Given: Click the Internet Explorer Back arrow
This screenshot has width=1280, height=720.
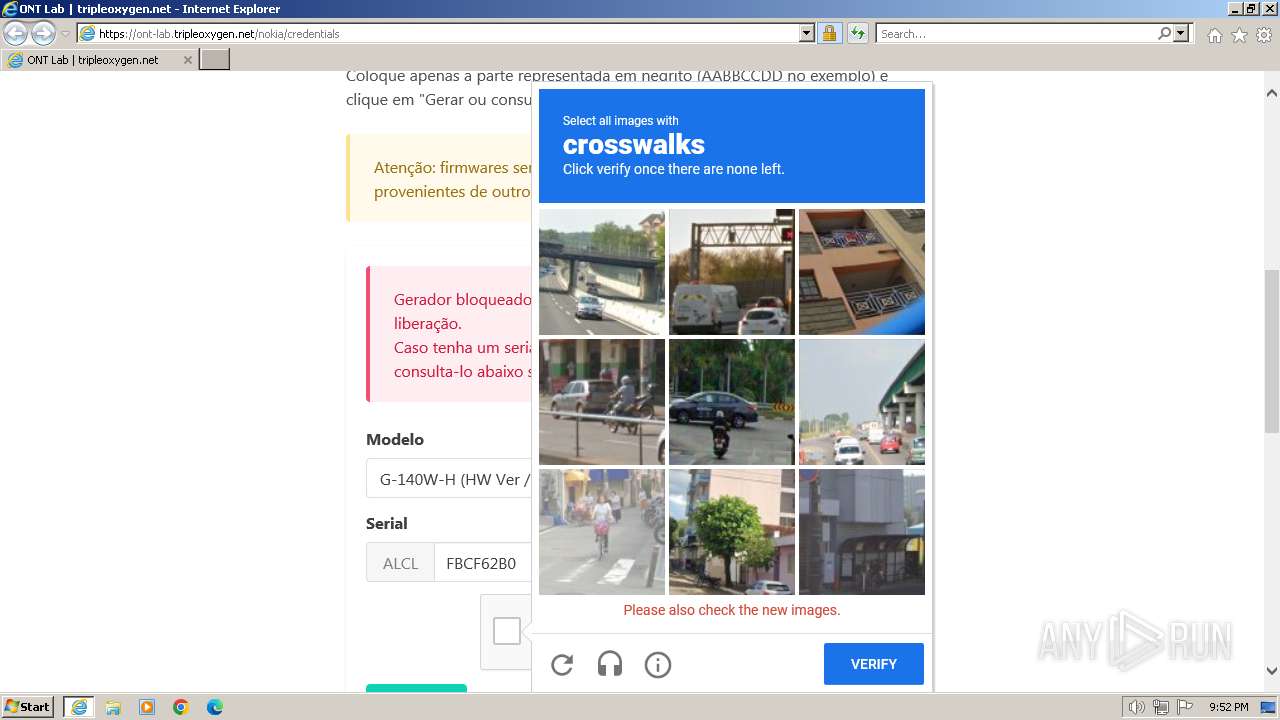Looking at the screenshot, I should 16,33.
